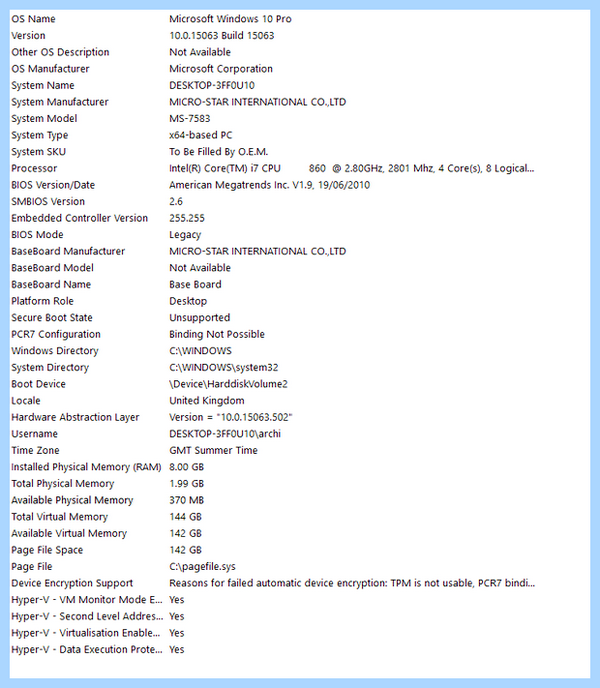Click the Version 10.0.15063 Build 15063 value
The height and width of the screenshot is (688, 600).
tap(222, 36)
